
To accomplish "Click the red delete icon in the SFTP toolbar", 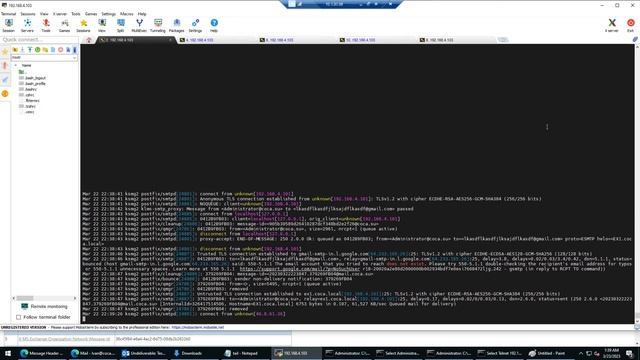I will [x=60, y=50].
